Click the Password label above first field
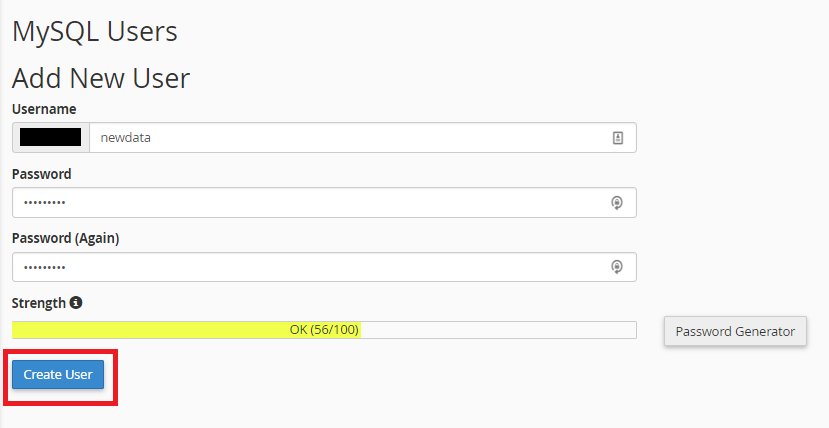This screenshot has width=829, height=428. tap(42, 174)
